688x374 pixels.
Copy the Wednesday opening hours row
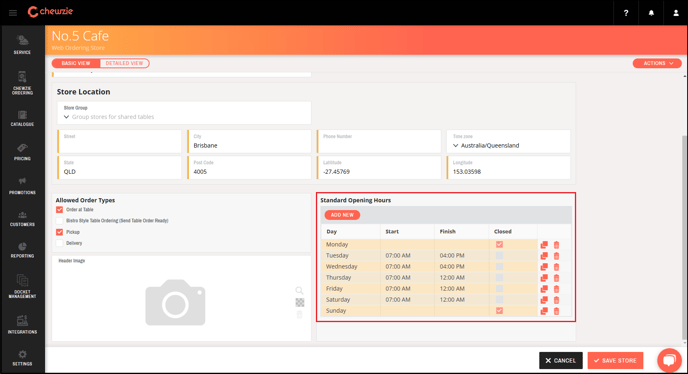coord(544,266)
